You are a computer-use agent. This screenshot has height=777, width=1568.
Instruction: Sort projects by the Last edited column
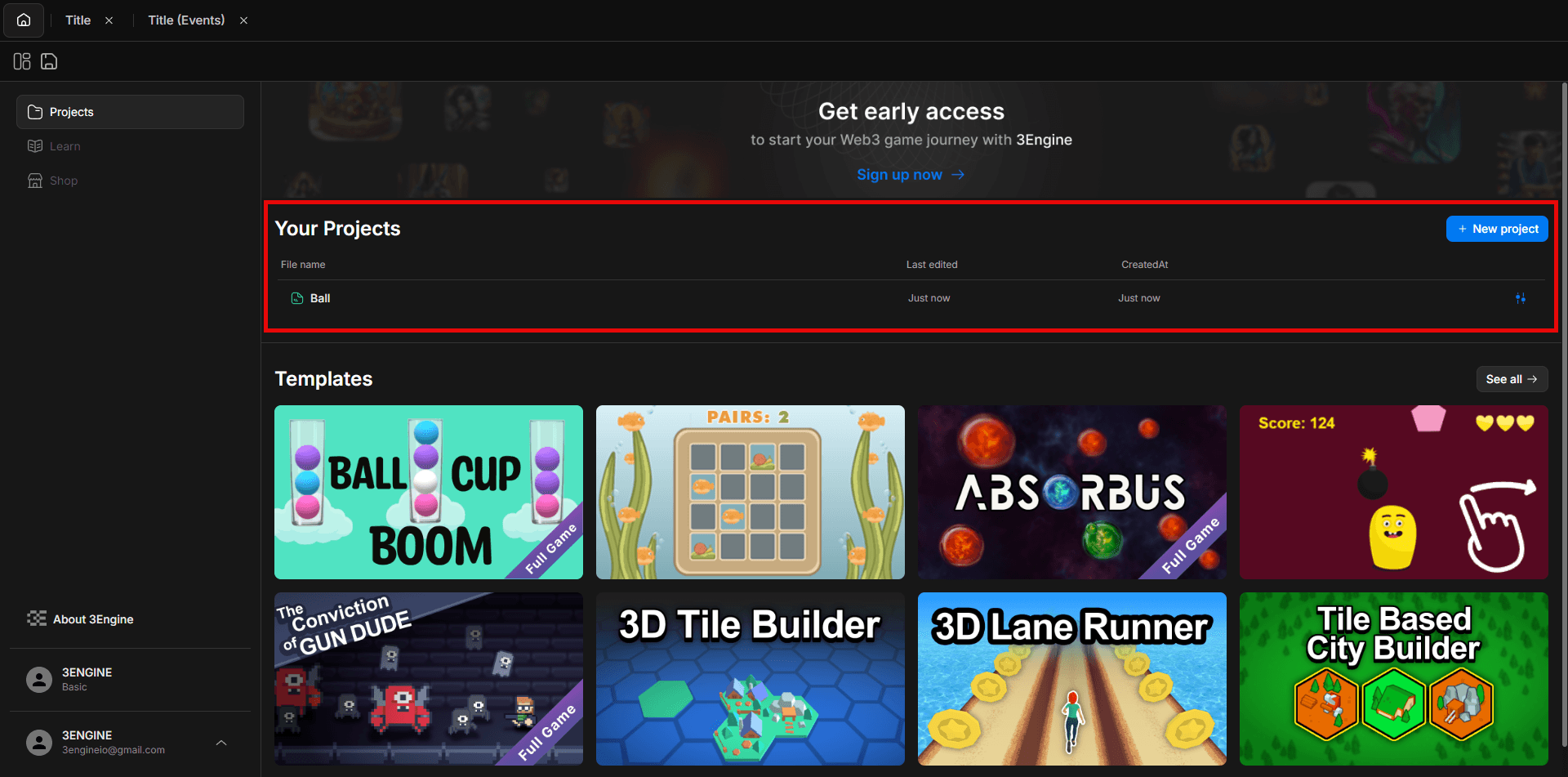pos(931,264)
